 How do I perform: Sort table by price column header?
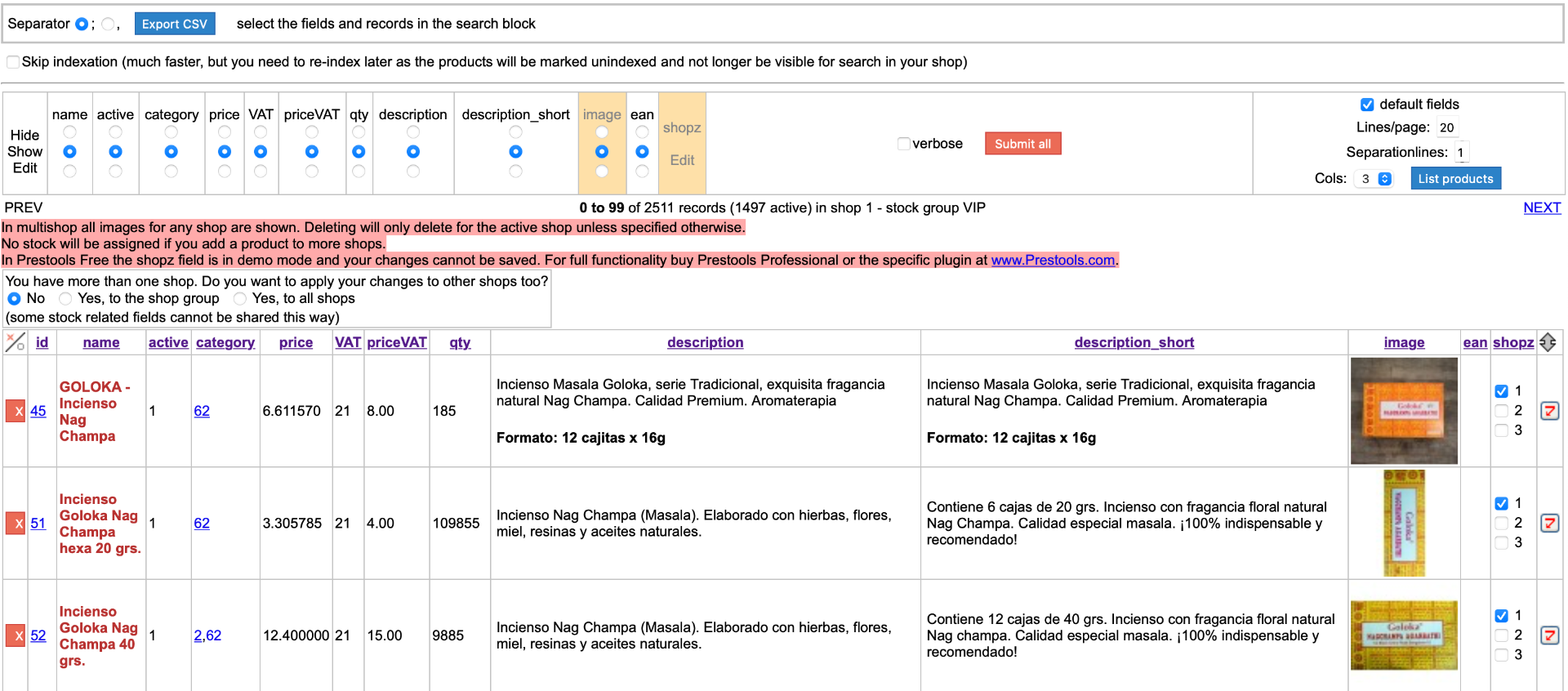coord(296,342)
